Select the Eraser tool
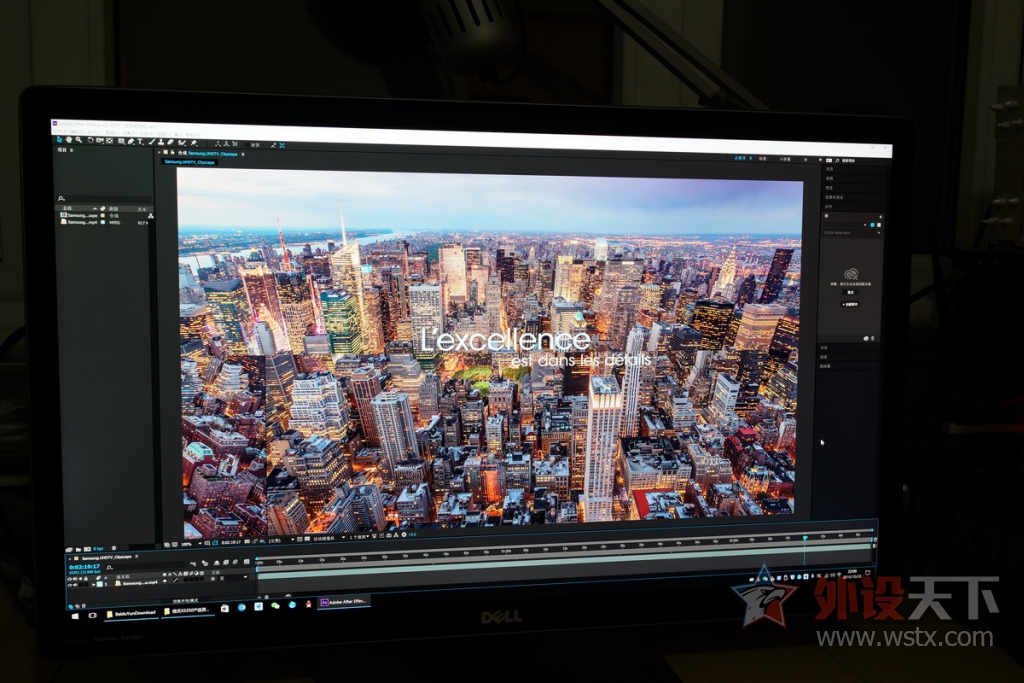The width and height of the screenshot is (1024, 683). click(x=170, y=142)
